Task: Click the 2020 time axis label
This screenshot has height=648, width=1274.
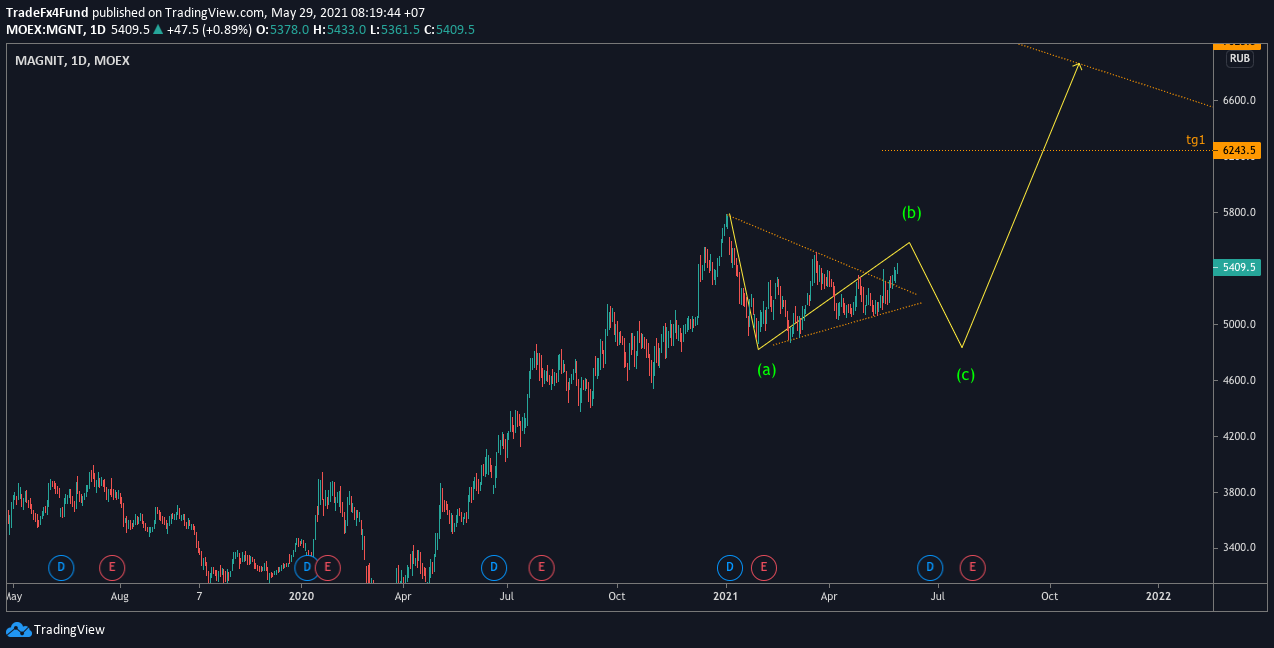Action: [301, 596]
